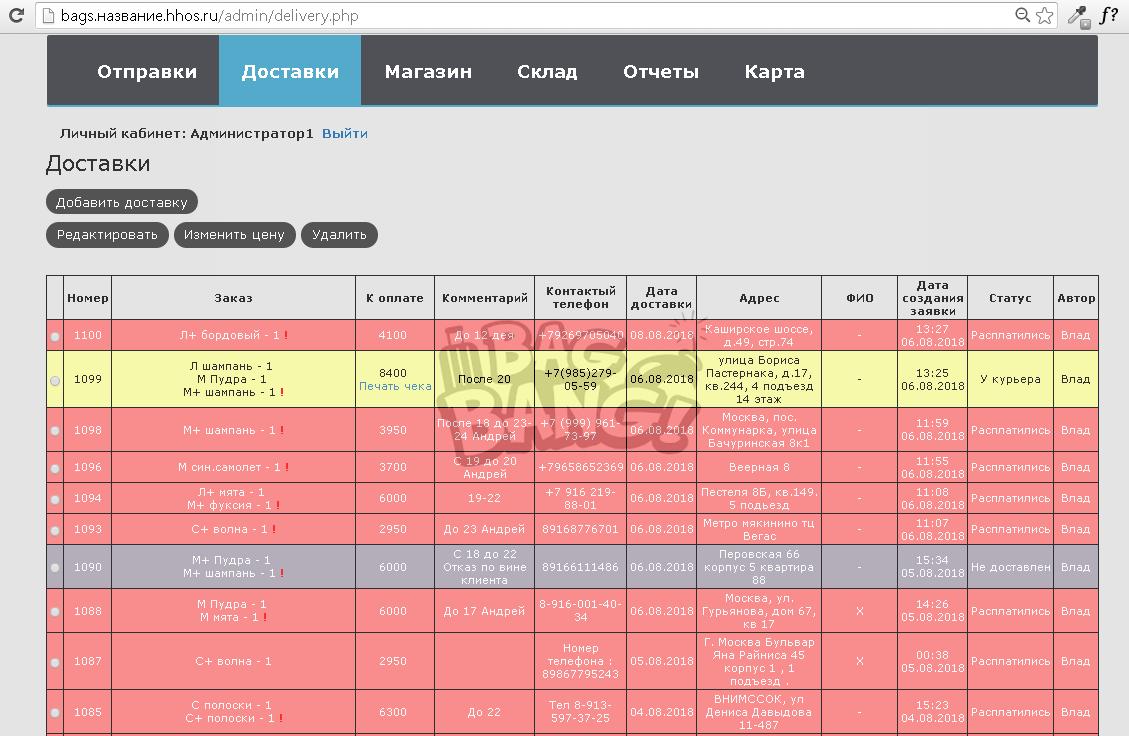Click the comment 19-22 in row 1094

[x=485, y=498]
